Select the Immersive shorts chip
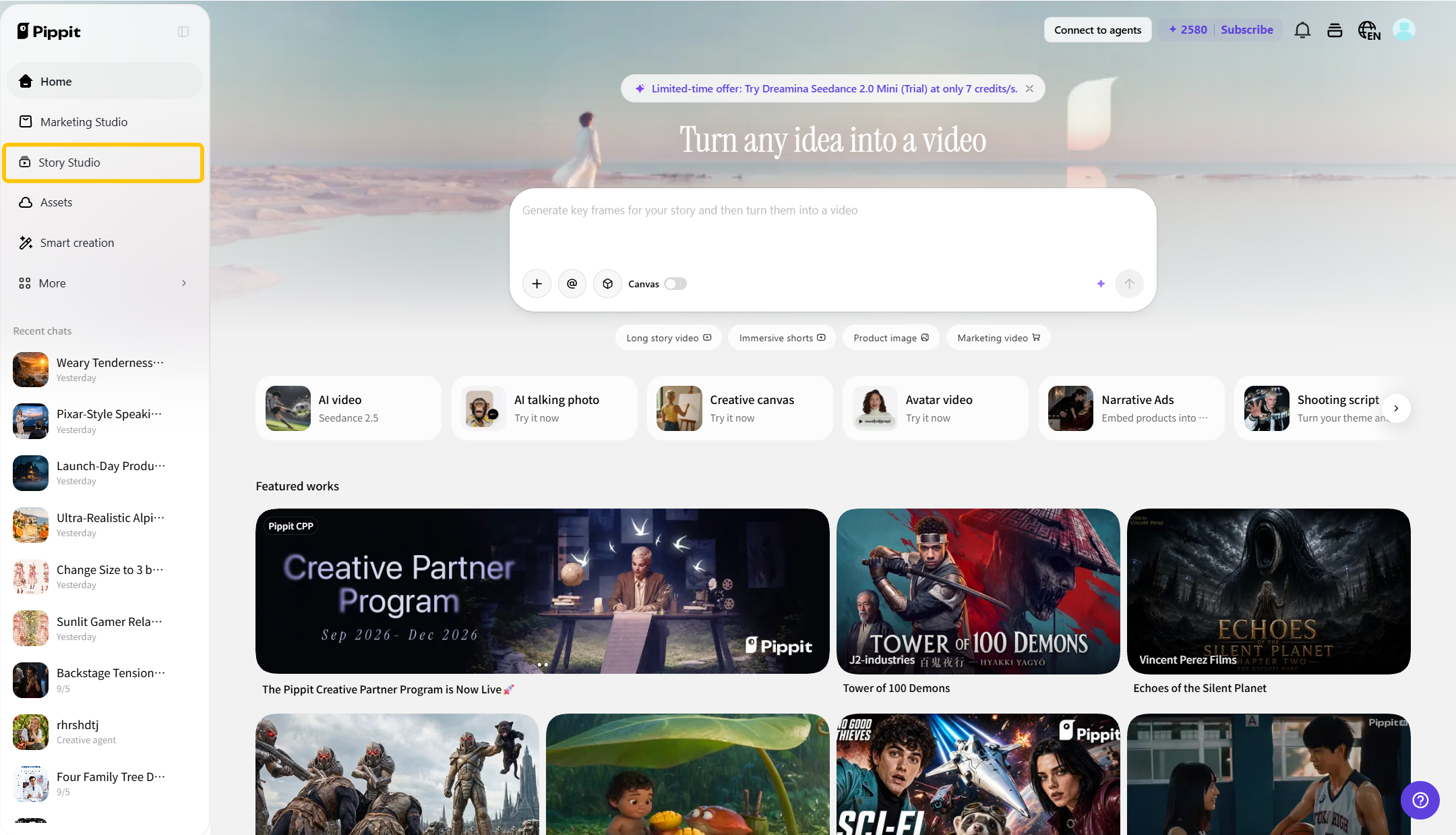1456x835 pixels. tap(782, 338)
